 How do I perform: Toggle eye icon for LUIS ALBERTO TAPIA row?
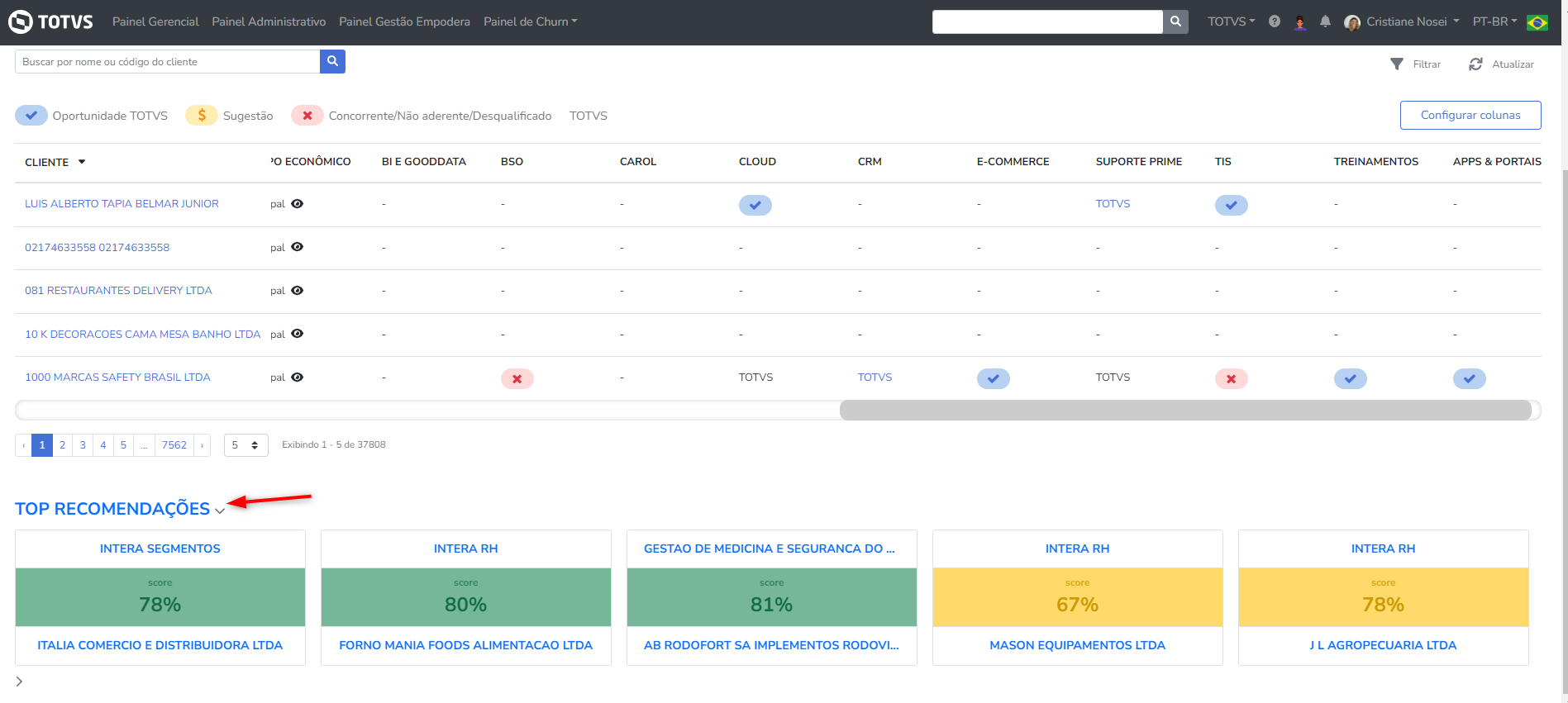pos(298,204)
